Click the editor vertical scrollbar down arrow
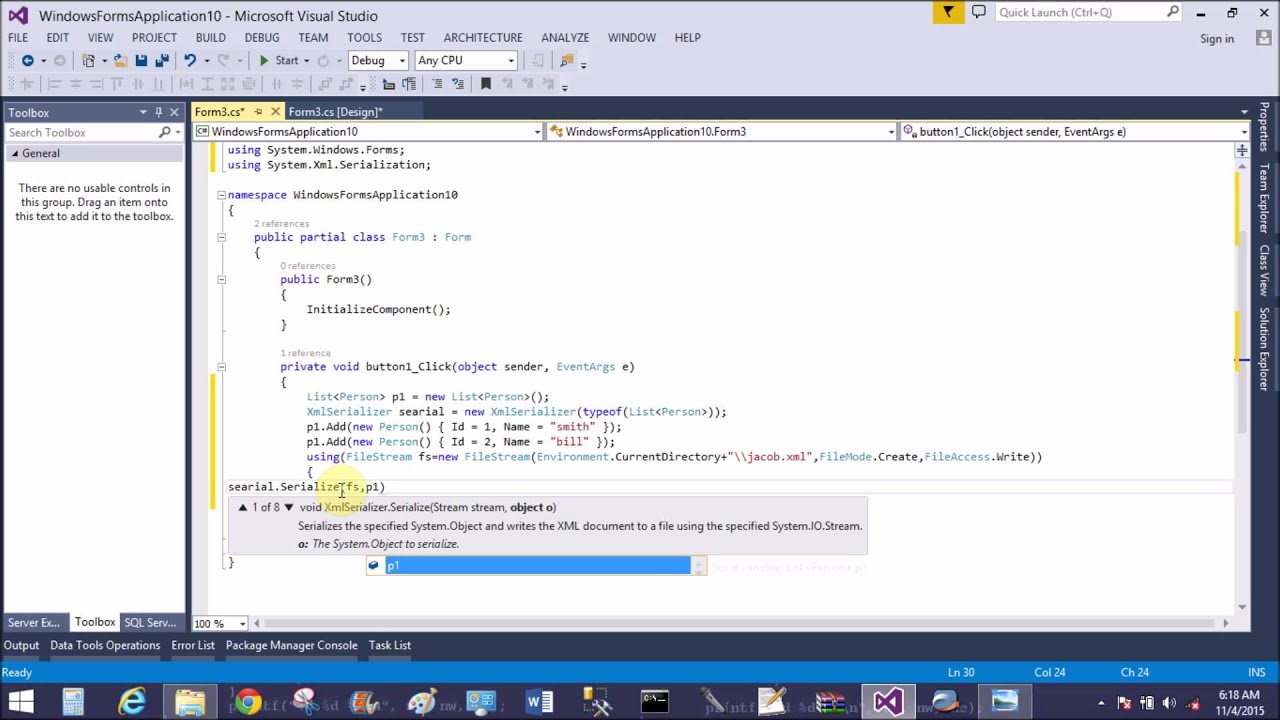Screen dimensions: 1280x720 point(1242,606)
